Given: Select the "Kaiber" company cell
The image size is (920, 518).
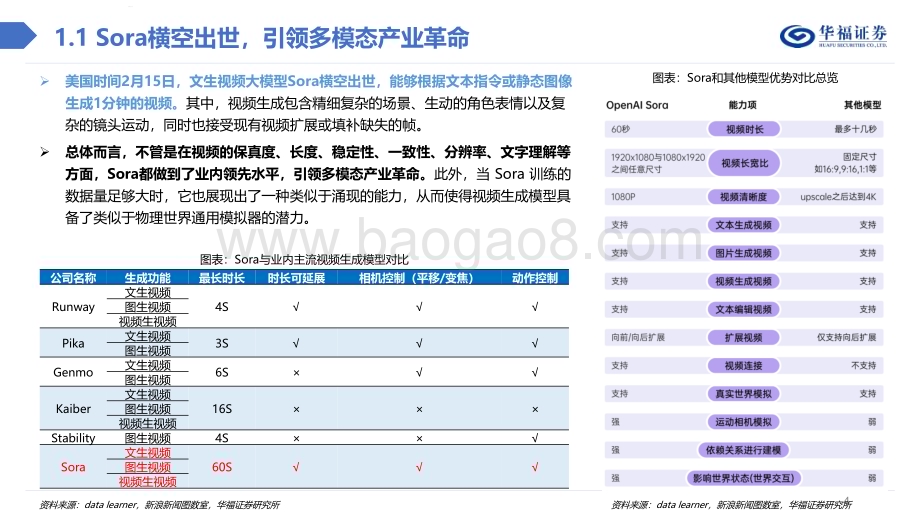Looking at the screenshot, I should 73,409.
